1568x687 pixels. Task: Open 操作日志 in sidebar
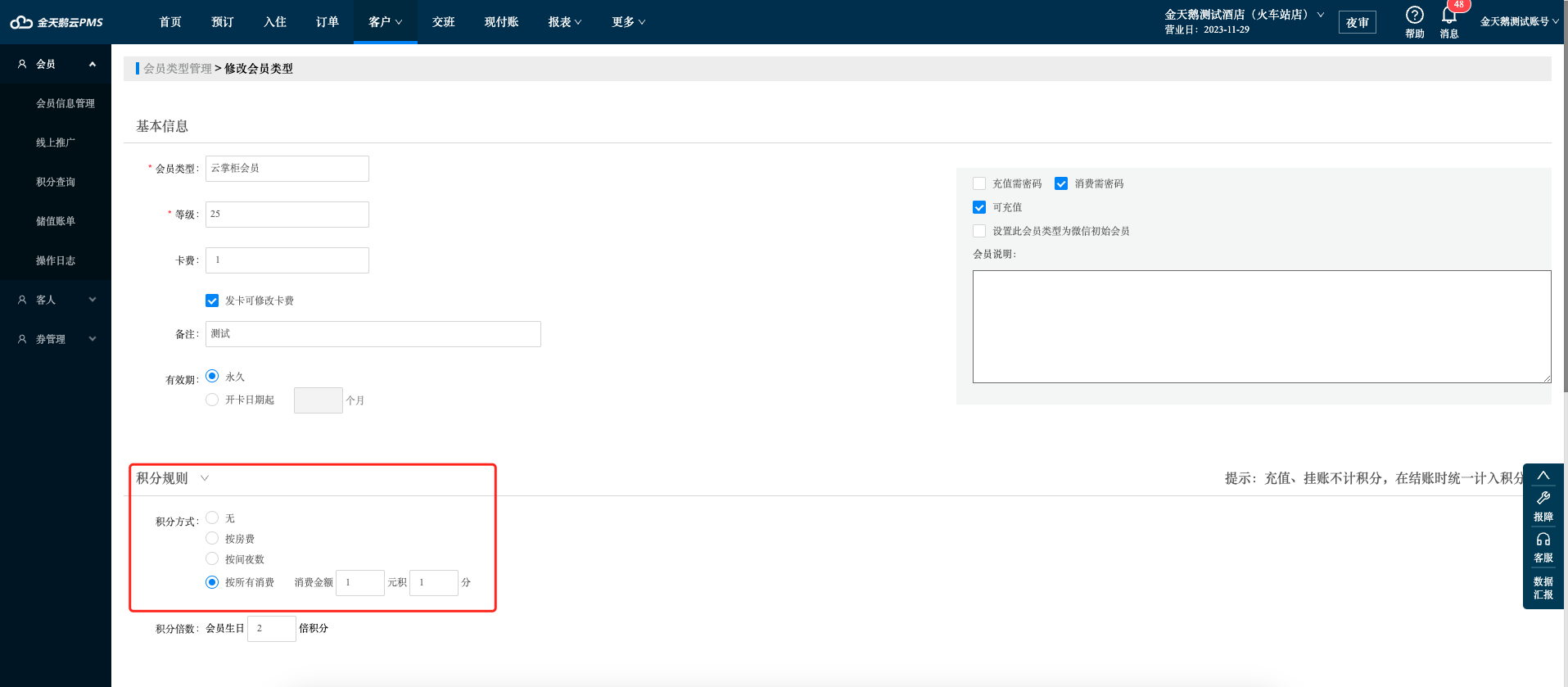coord(56,260)
